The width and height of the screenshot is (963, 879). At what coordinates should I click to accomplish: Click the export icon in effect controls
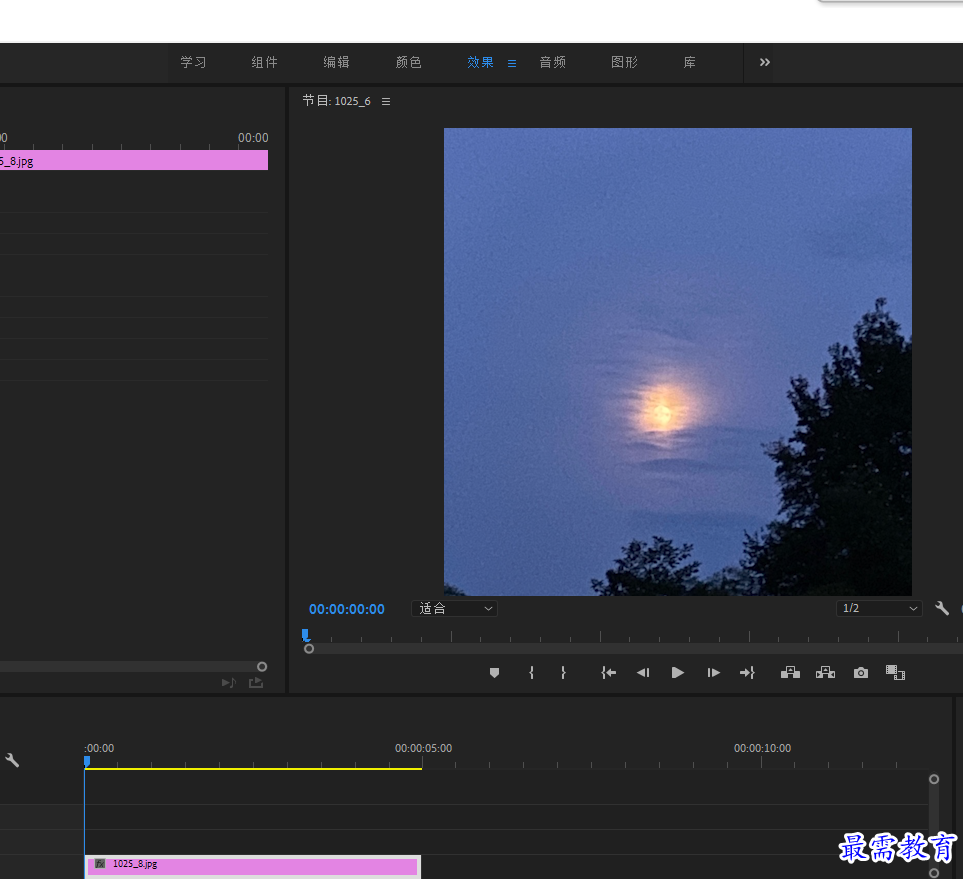click(256, 682)
